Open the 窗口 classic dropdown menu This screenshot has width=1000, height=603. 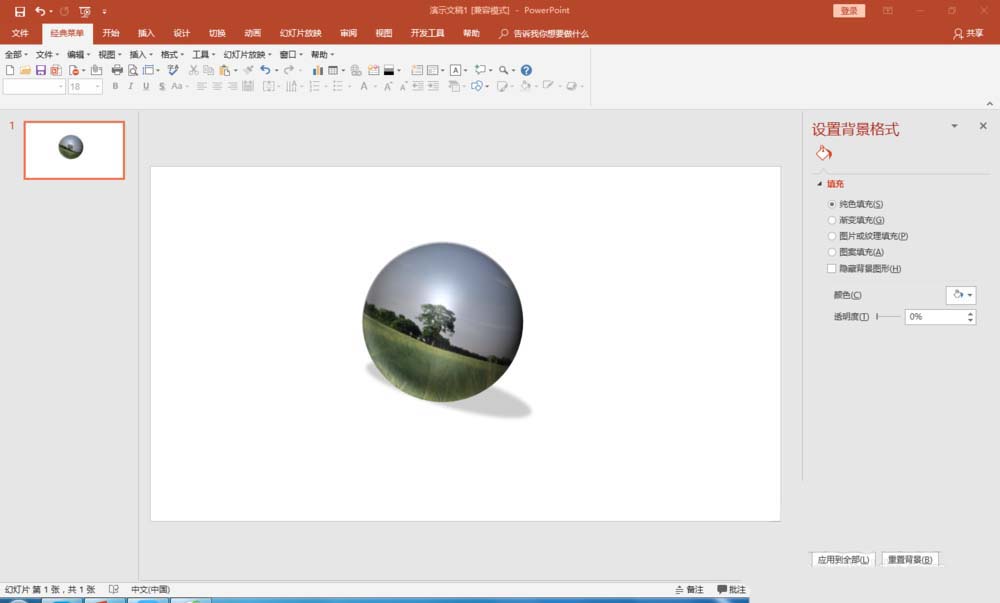pos(291,54)
